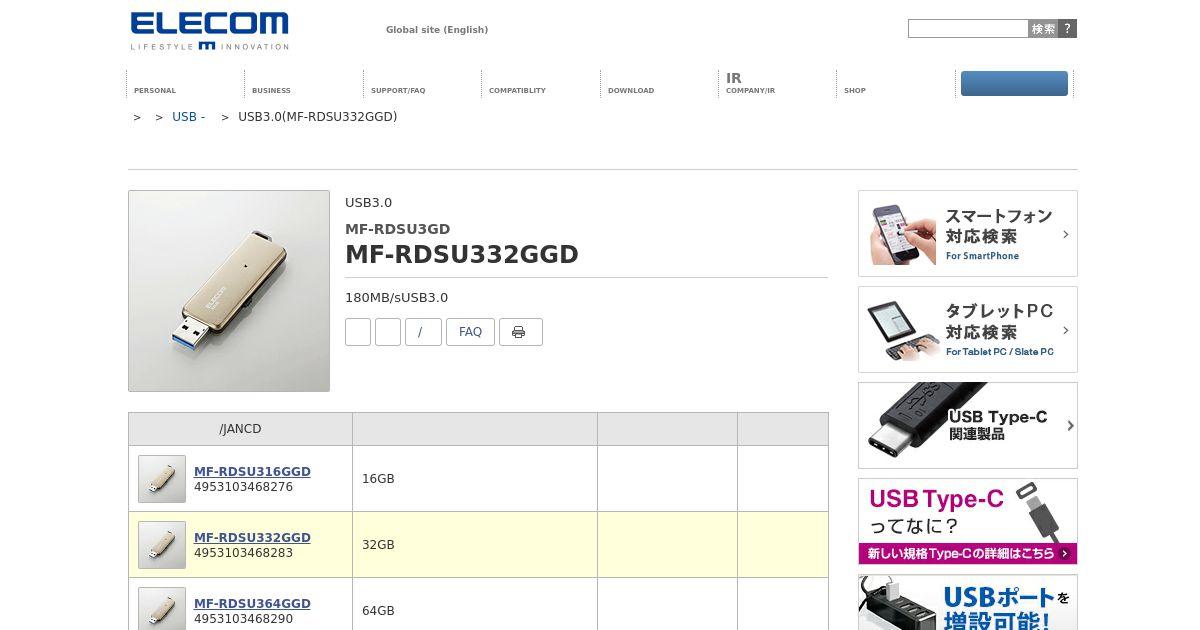The image size is (1200, 630).
Task: Click the blue button in navigation bar
Action: click(1014, 84)
